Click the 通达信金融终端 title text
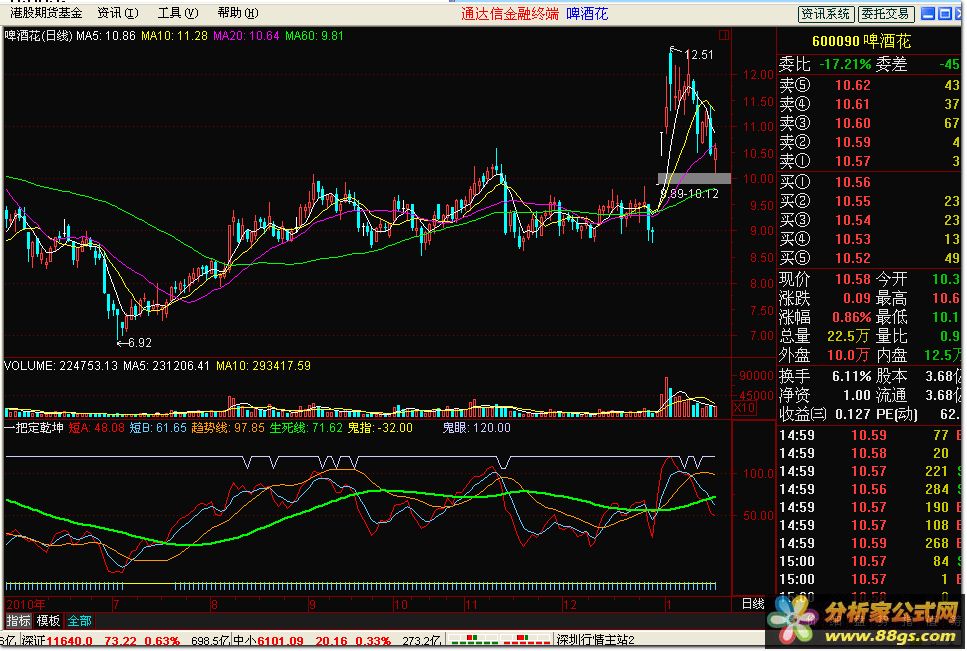The width and height of the screenshot is (967, 651). [509, 14]
